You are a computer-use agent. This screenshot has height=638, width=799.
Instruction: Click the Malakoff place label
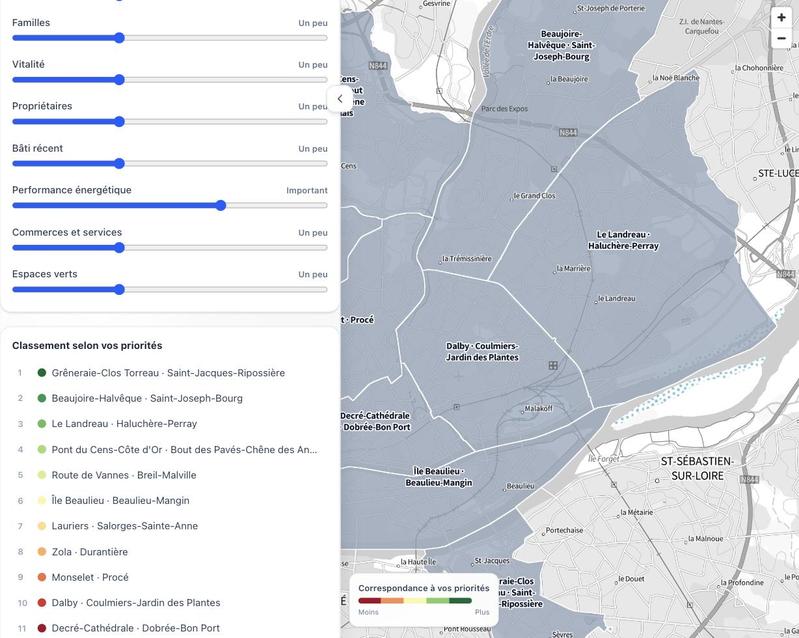coord(539,409)
